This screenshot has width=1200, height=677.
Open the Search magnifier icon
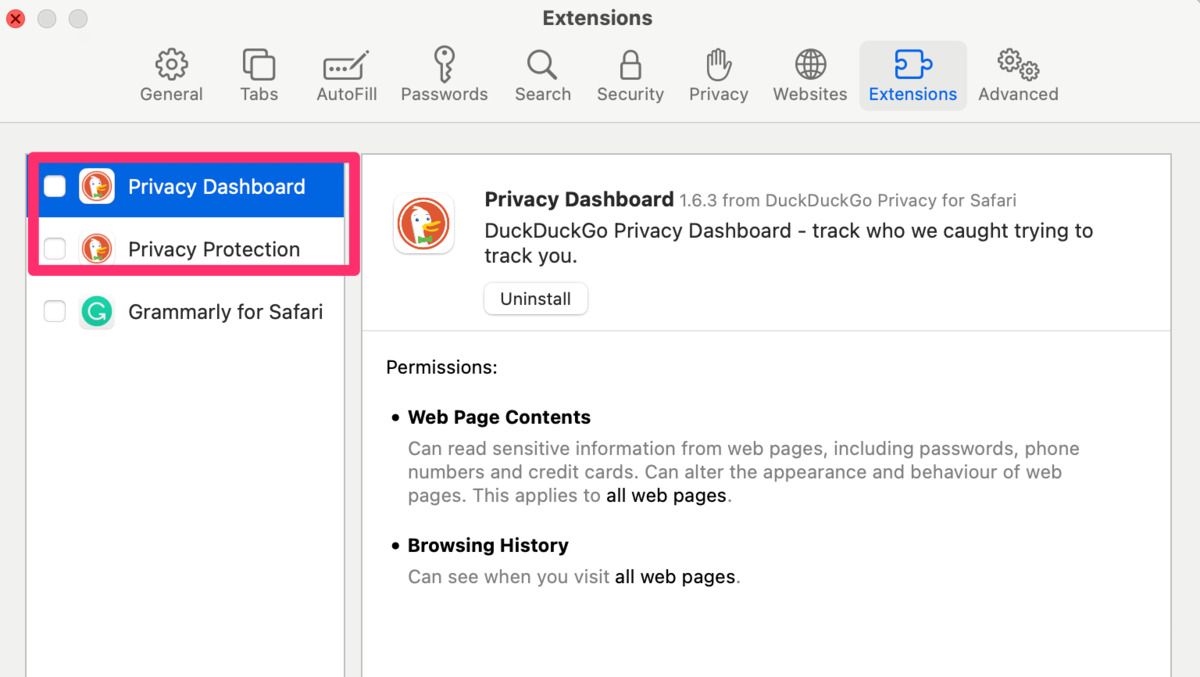click(542, 64)
